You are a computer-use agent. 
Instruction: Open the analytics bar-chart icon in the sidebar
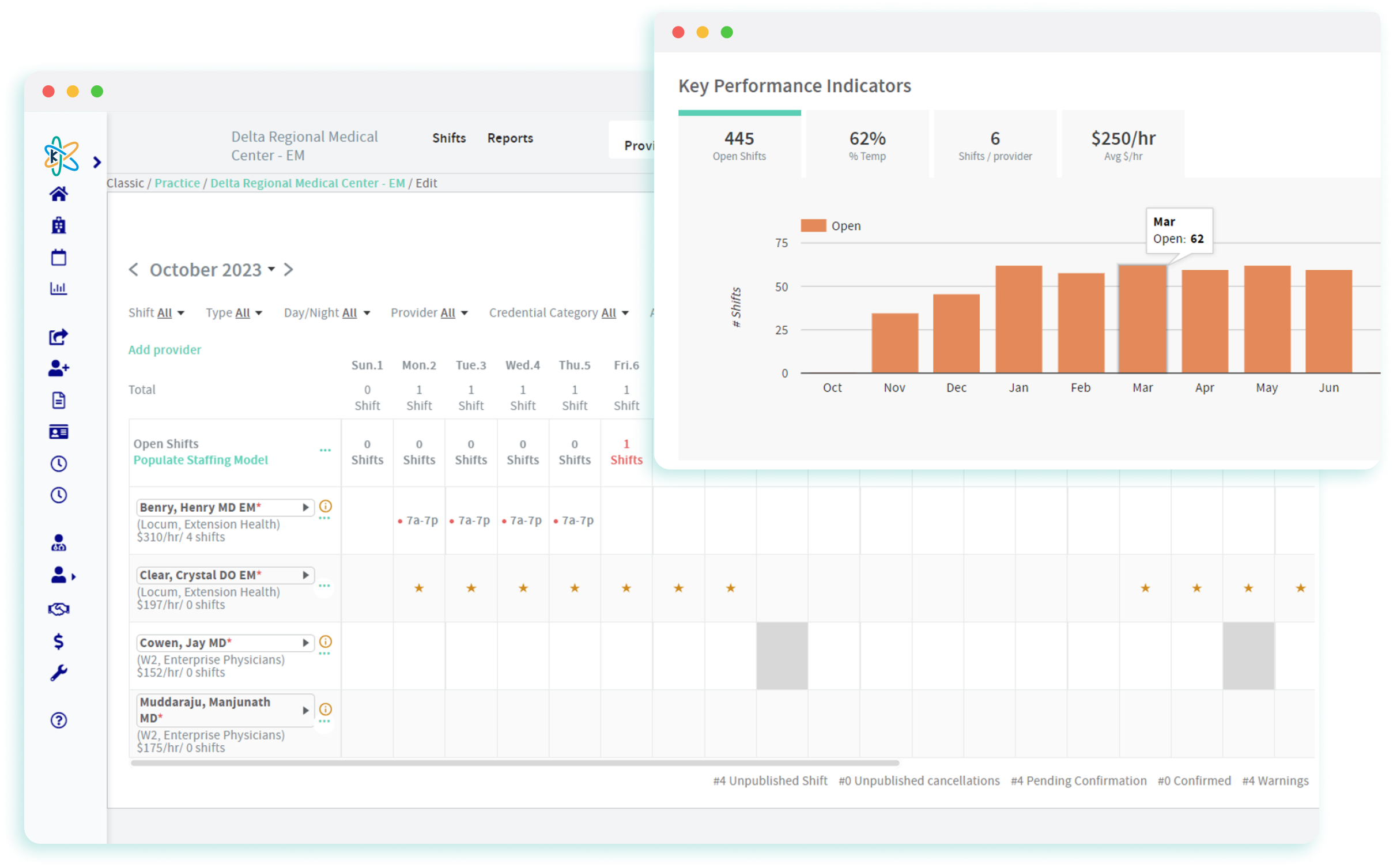coord(58,288)
